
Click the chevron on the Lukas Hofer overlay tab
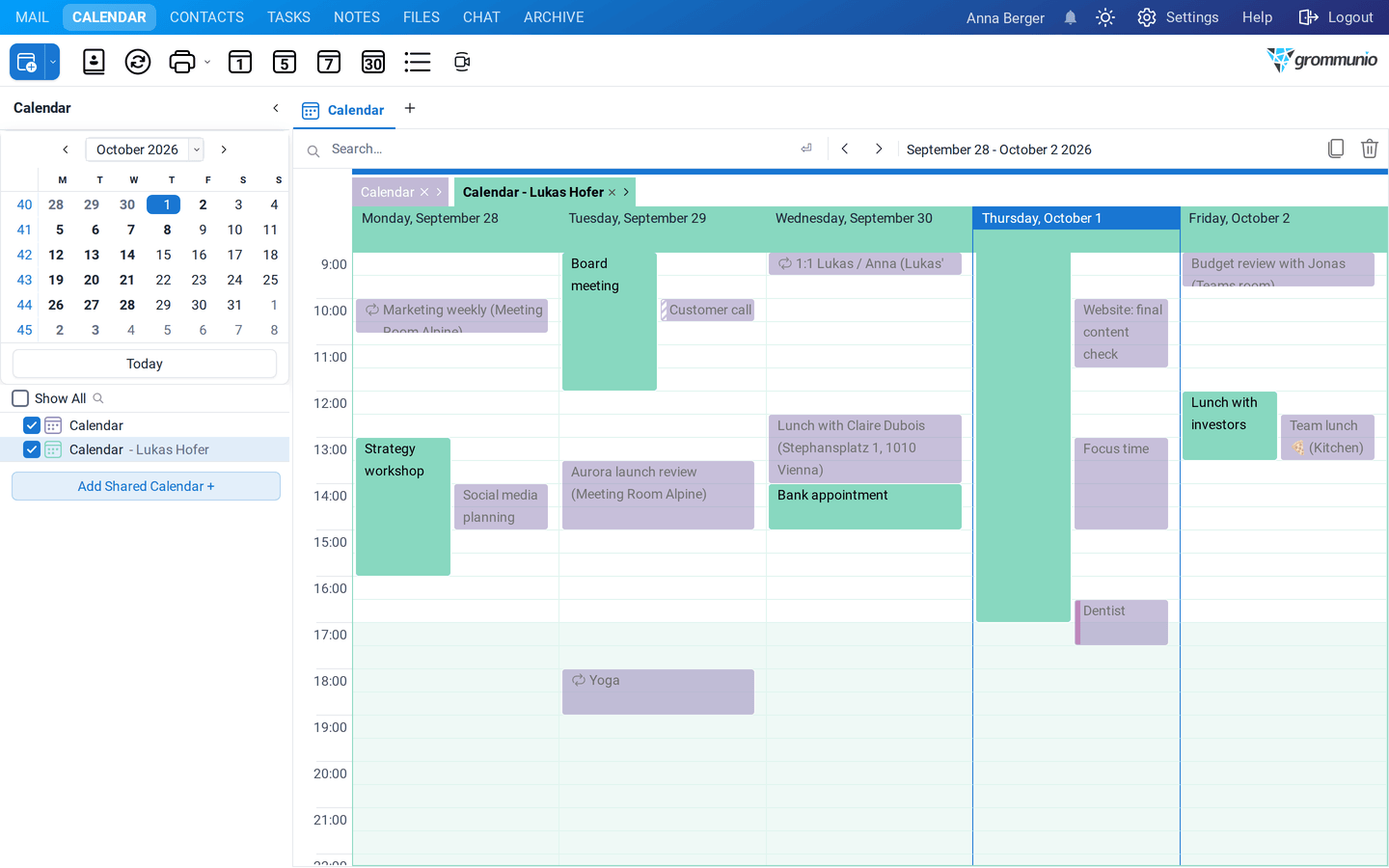(626, 192)
